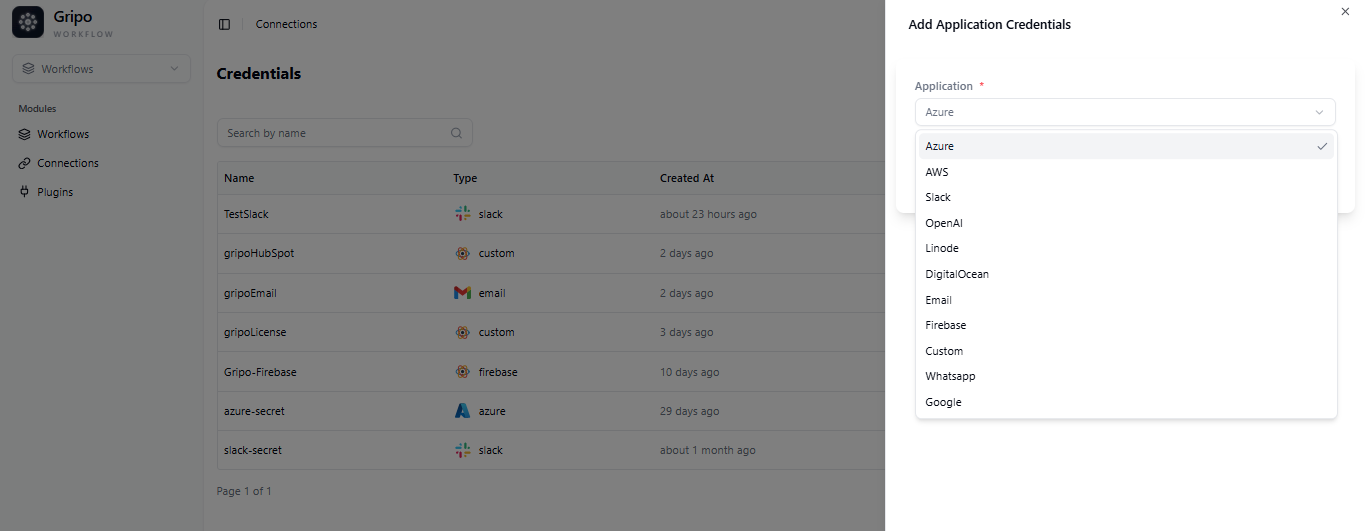This screenshot has height=531, width=1365.
Task: Open Workflows module in sidebar
Action: (x=63, y=134)
